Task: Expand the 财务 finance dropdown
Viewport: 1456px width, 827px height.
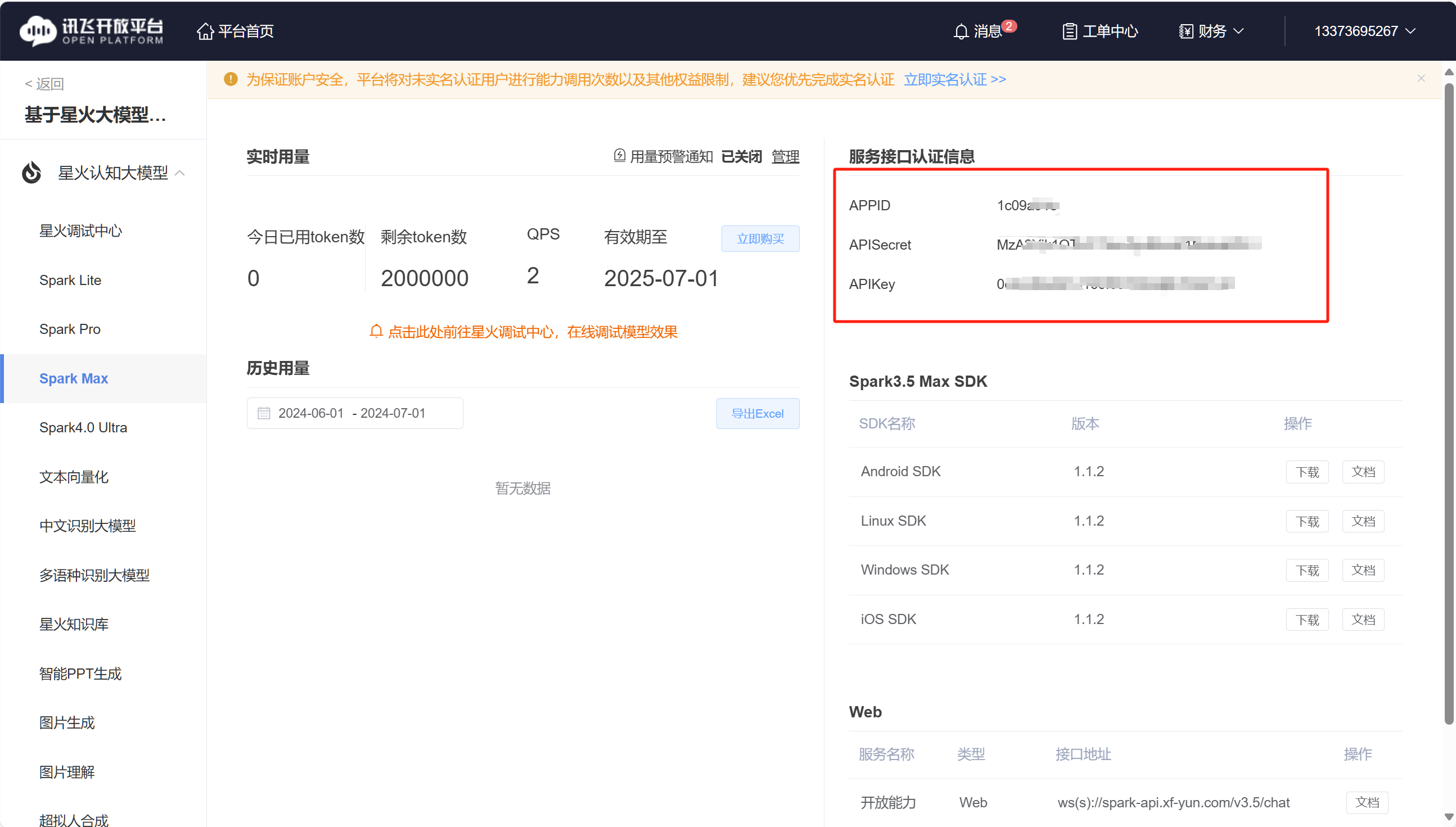Action: [1211, 31]
